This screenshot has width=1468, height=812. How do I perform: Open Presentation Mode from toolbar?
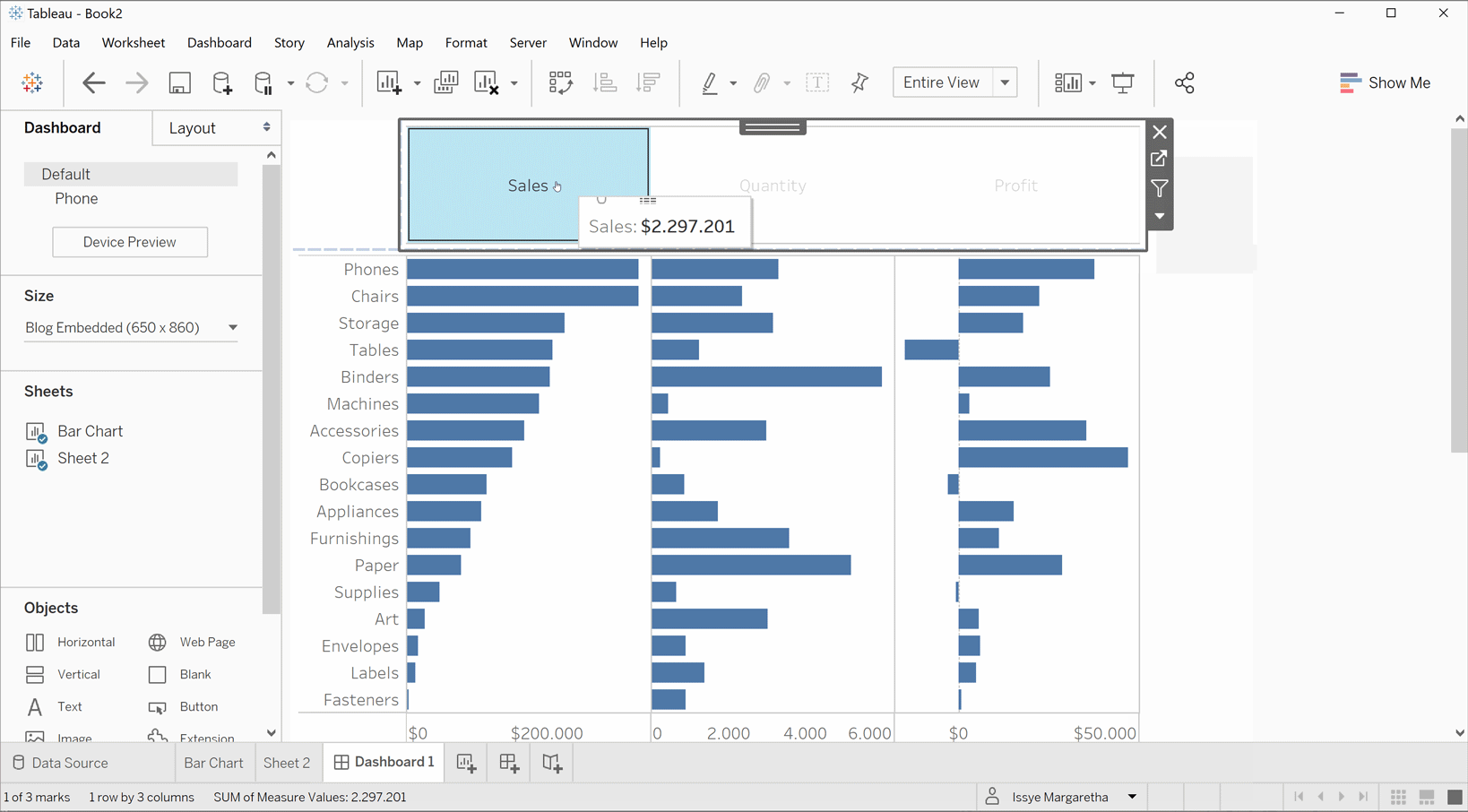pyautogui.click(x=1122, y=83)
